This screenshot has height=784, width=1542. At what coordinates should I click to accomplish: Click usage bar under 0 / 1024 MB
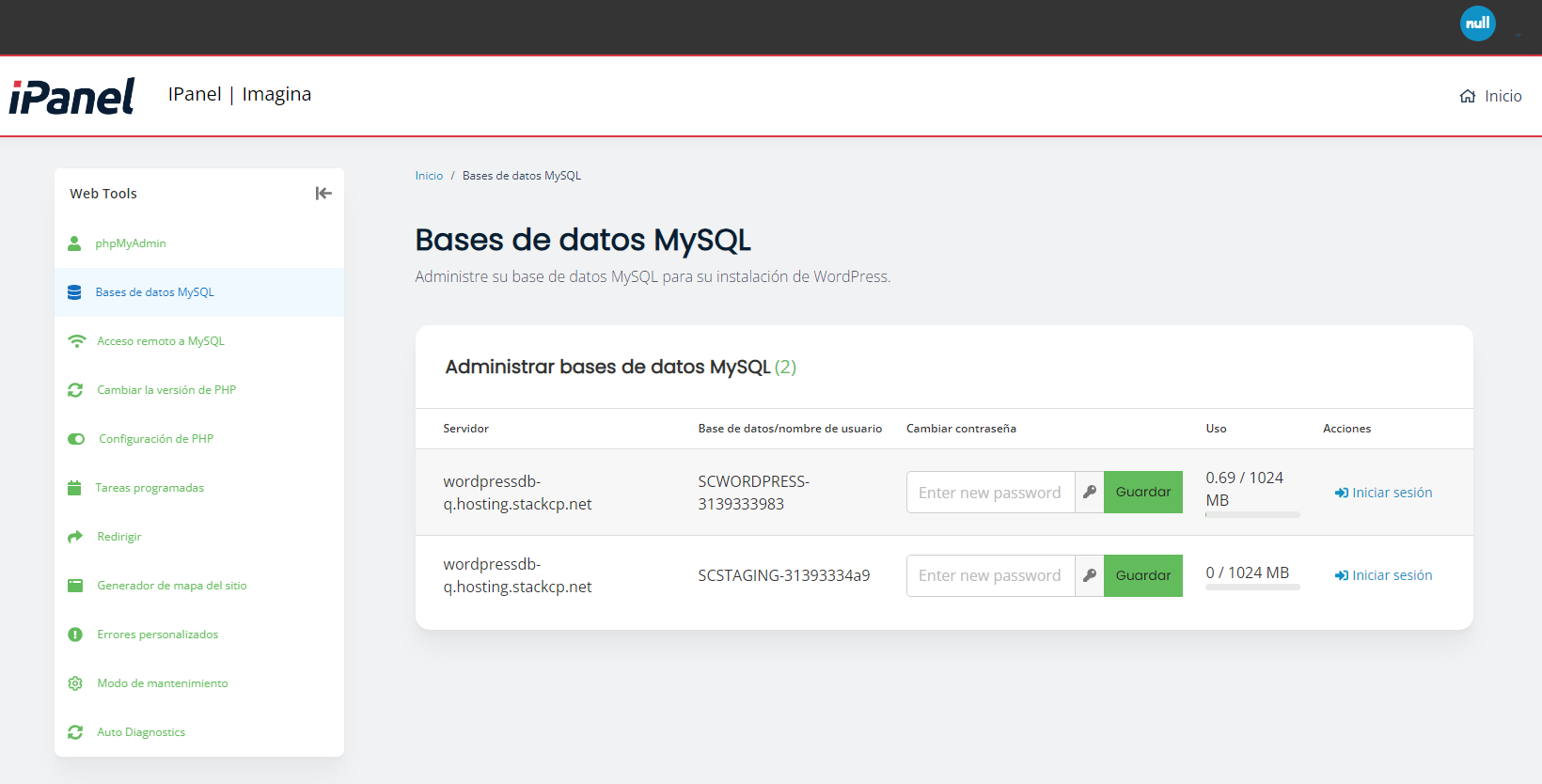click(1252, 588)
